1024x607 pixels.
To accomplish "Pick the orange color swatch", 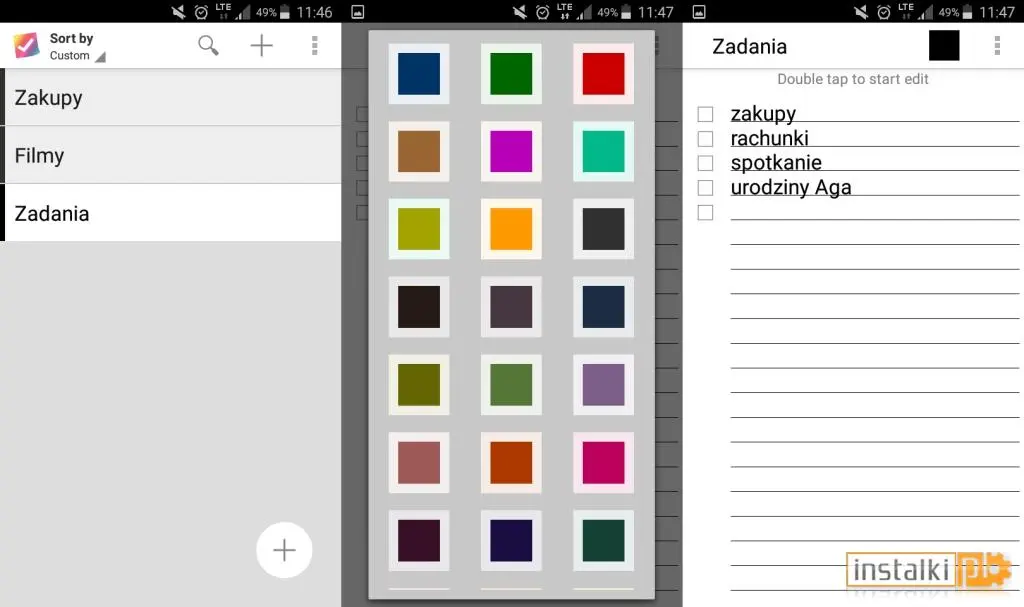I will [511, 229].
